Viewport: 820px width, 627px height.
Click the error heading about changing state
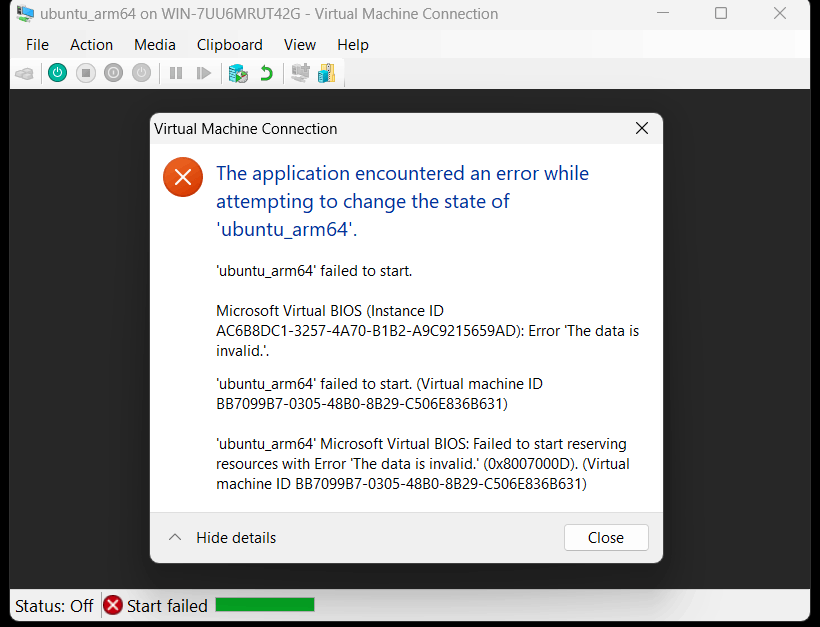(x=403, y=201)
